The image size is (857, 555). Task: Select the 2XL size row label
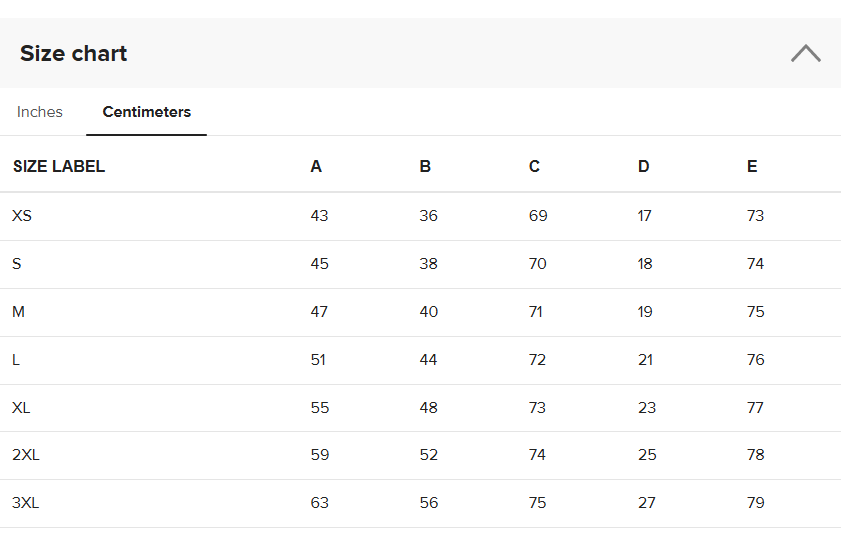[26, 455]
